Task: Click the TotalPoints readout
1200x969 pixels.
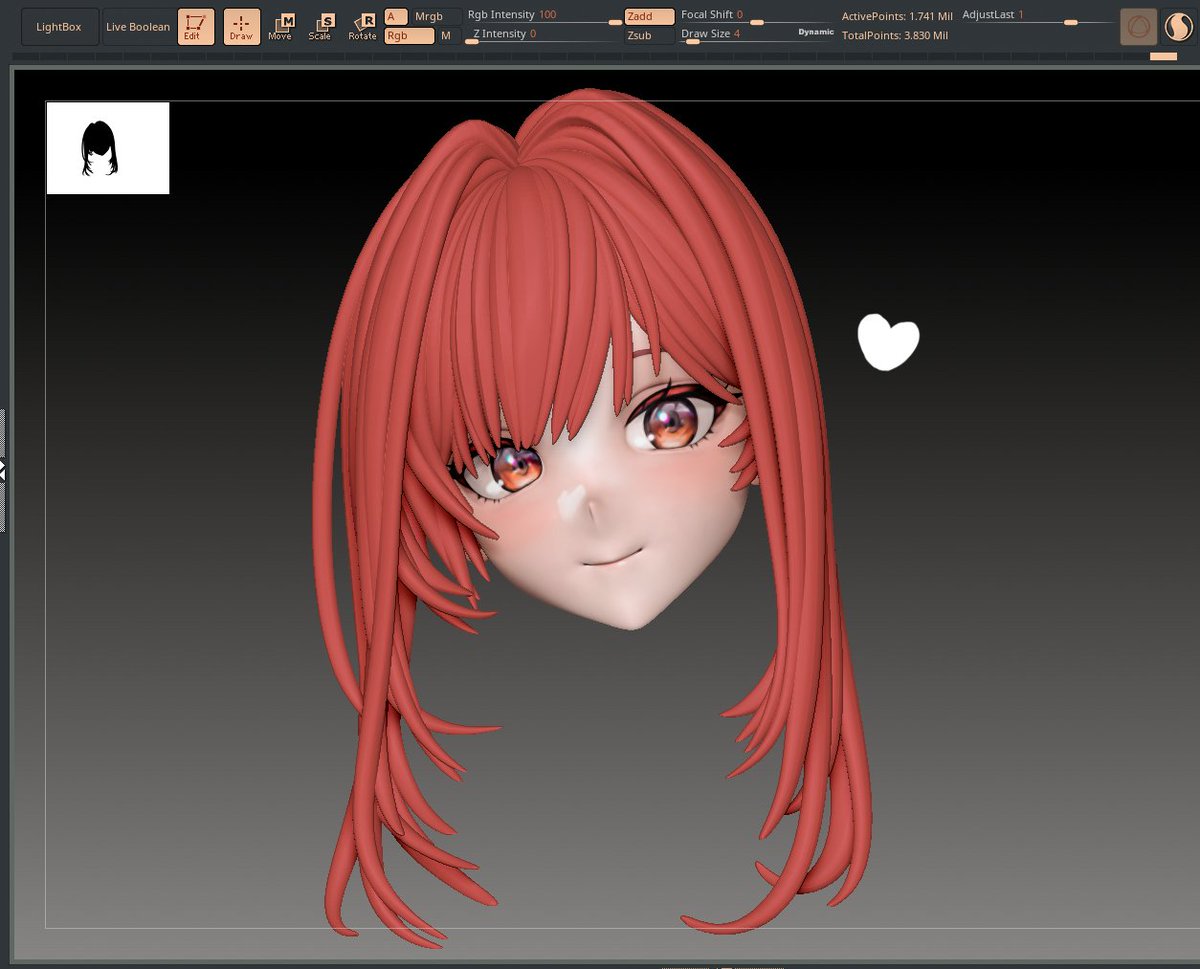Action: click(x=896, y=34)
